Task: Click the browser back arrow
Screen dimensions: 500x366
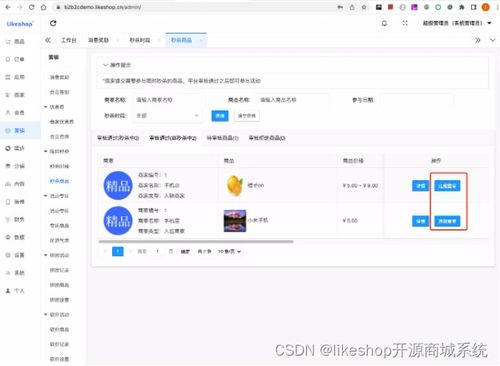Action: coord(8,7)
